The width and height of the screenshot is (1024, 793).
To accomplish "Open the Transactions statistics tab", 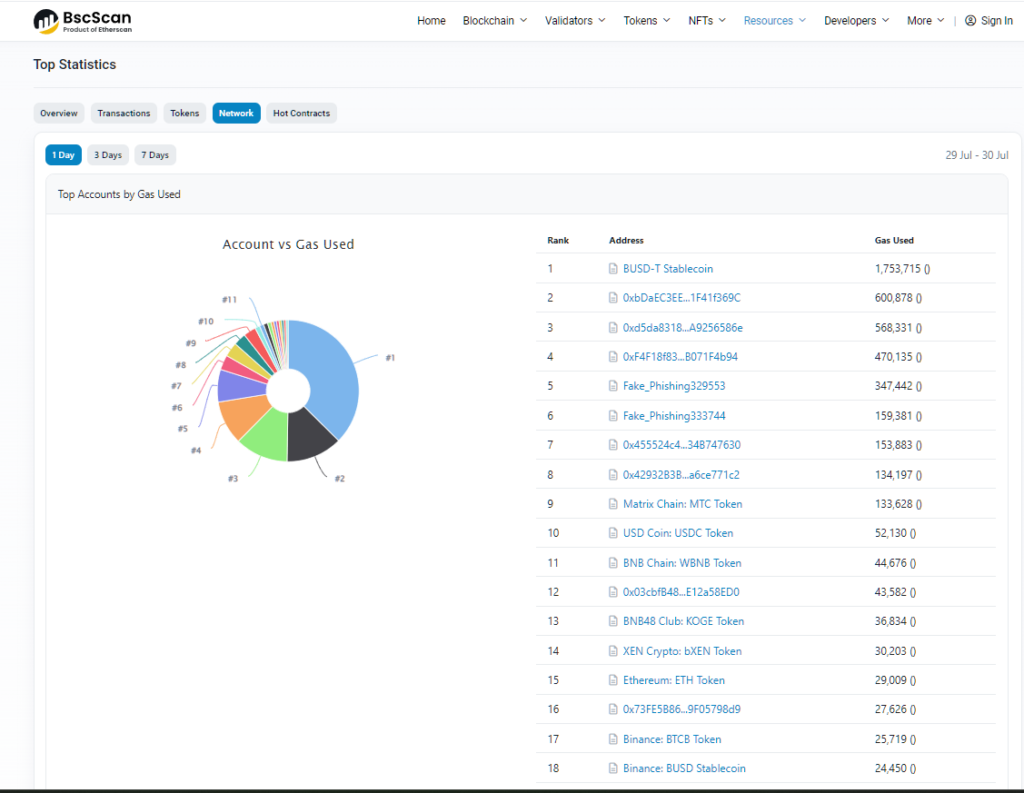I will [124, 113].
